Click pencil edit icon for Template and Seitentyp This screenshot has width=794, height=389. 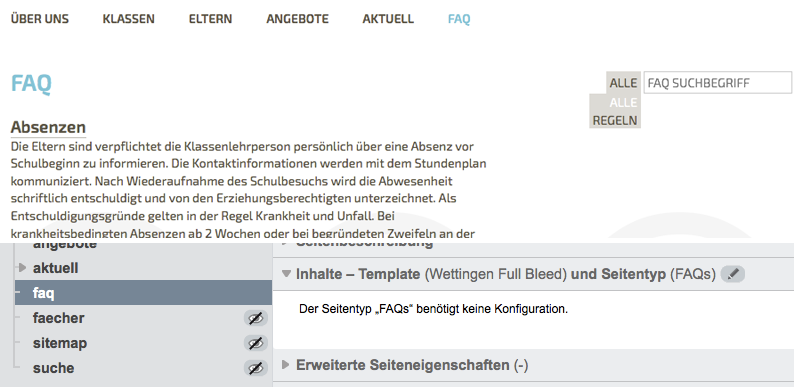[x=733, y=274]
